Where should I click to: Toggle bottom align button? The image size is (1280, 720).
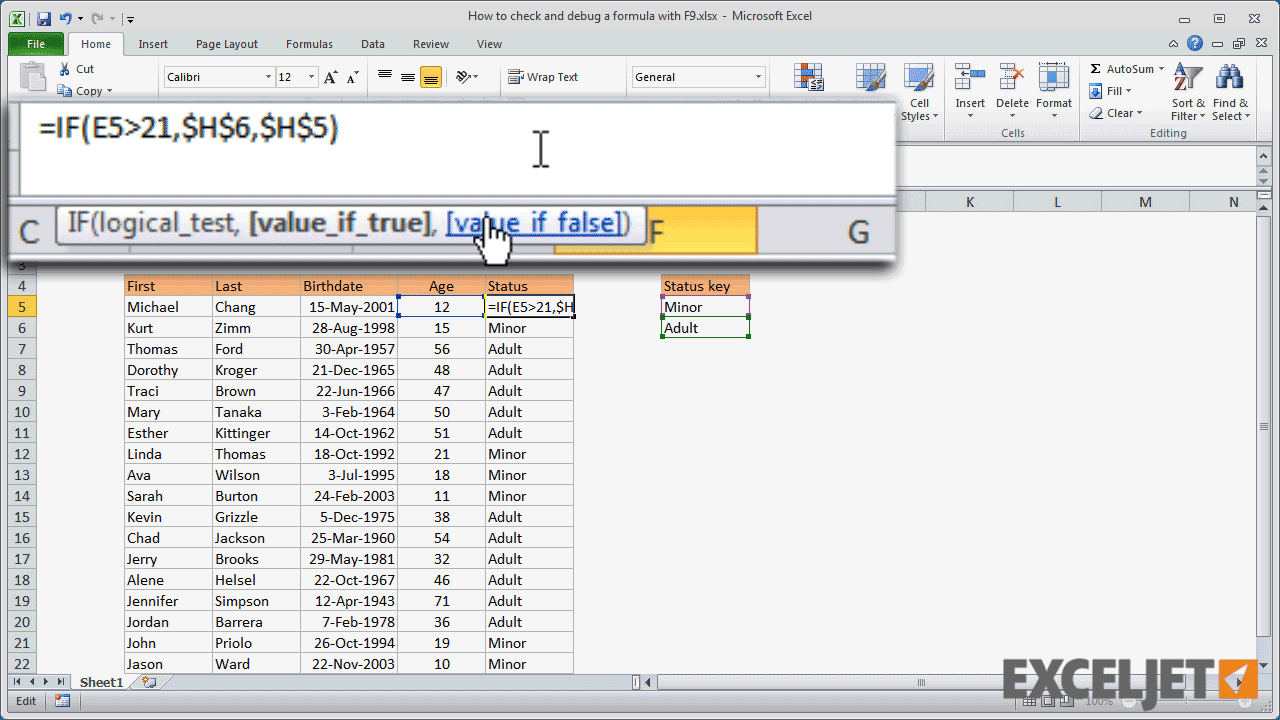point(431,77)
